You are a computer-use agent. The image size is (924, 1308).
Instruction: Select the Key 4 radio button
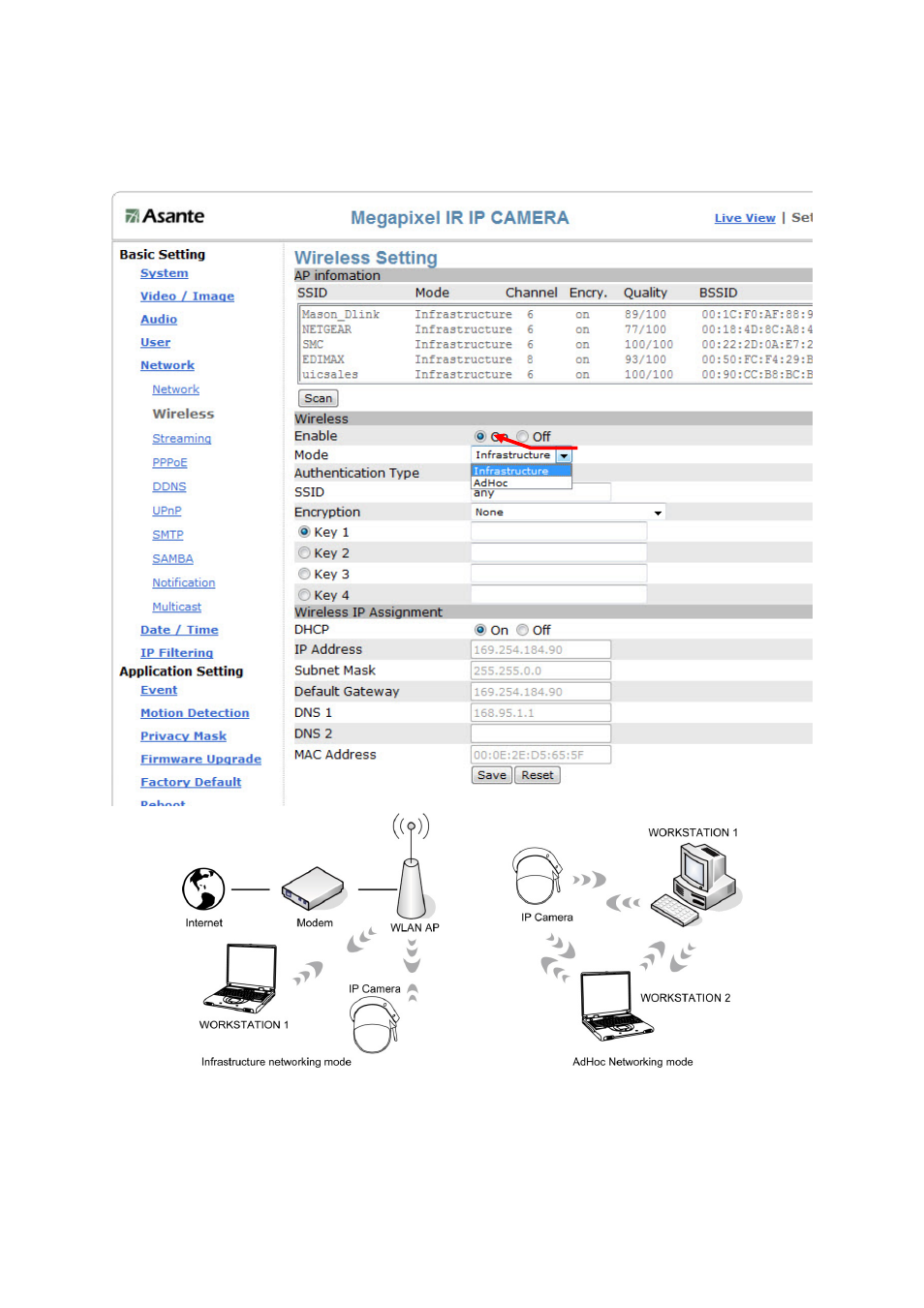coord(304,595)
